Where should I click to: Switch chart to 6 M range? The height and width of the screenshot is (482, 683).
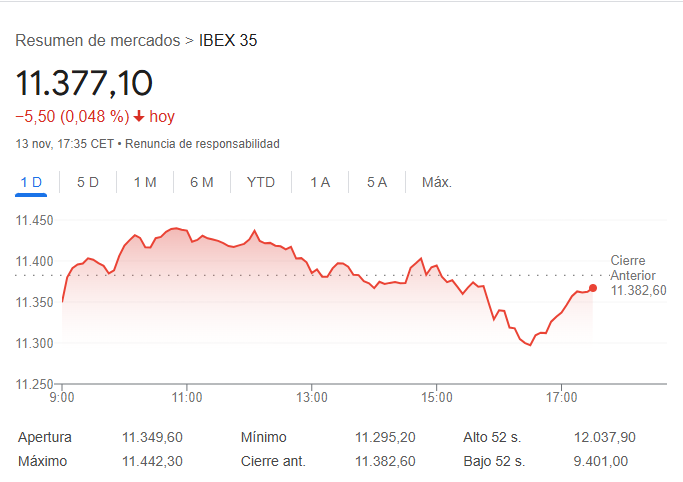pyautogui.click(x=202, y=182)
